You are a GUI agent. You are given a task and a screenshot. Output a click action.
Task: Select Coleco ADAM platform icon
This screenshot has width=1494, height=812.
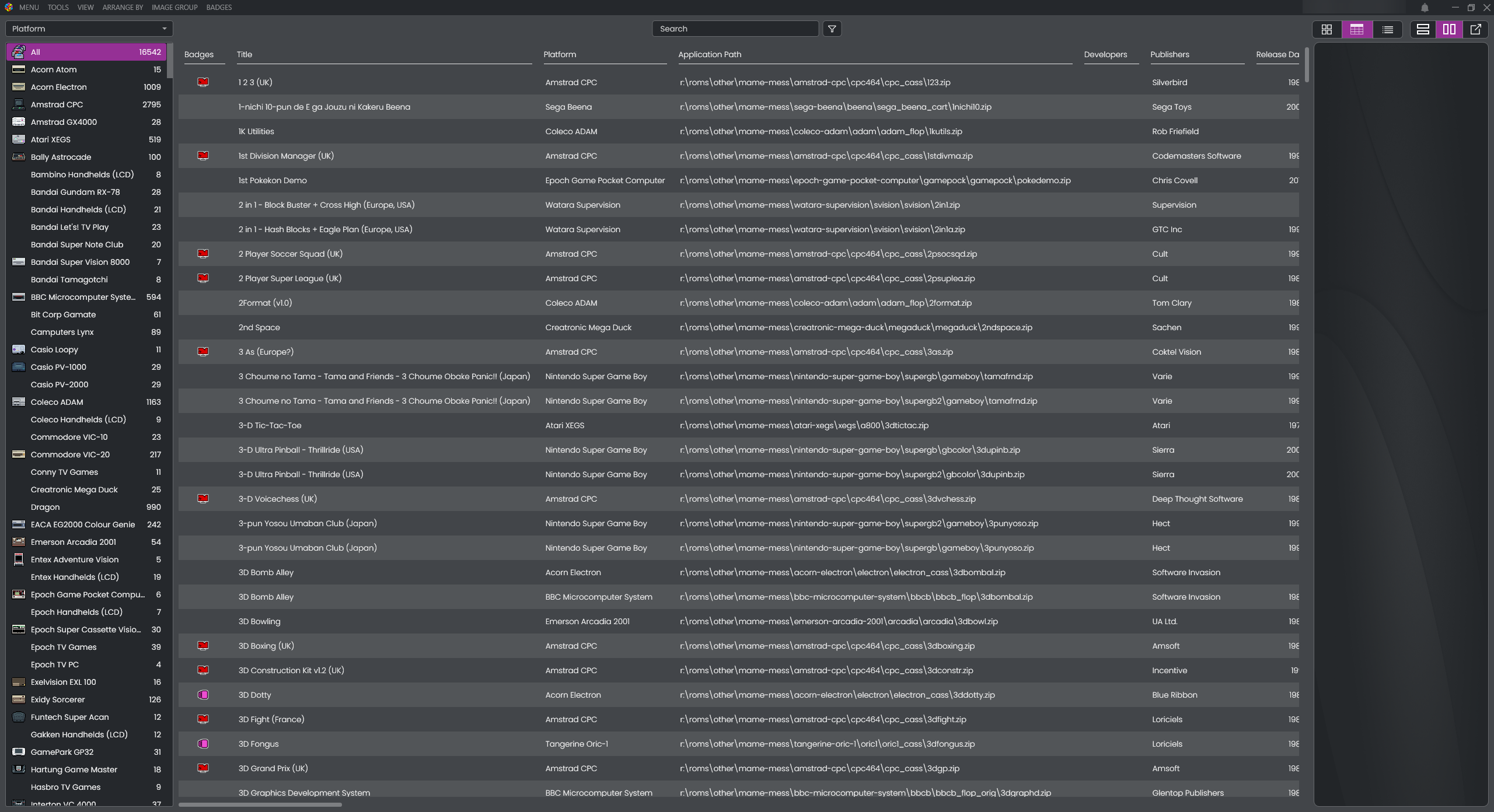point(19,402)
